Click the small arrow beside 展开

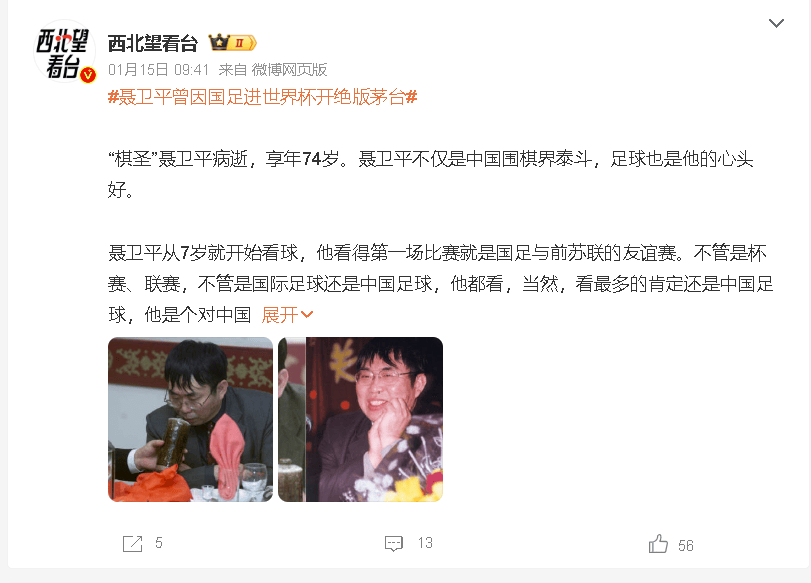click(307, 315)
